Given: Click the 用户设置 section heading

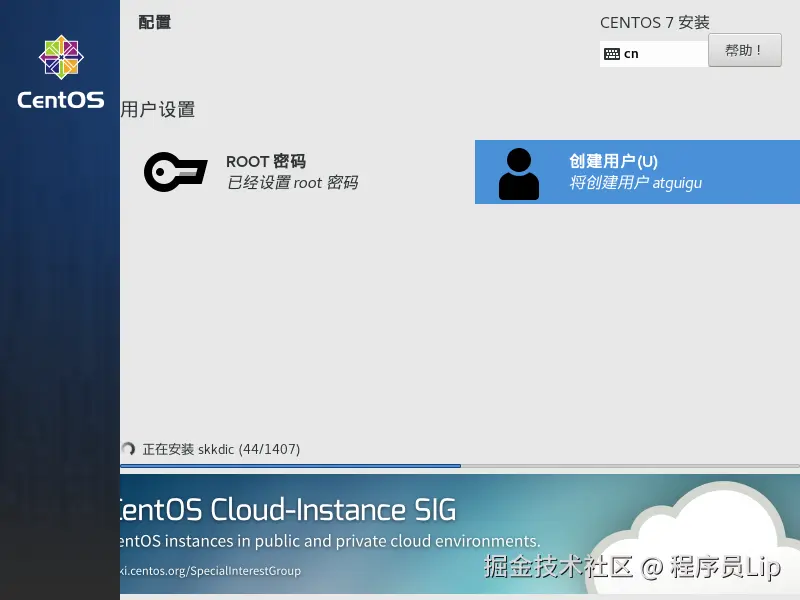Looking at the screenshot, I should pos(158,110).
